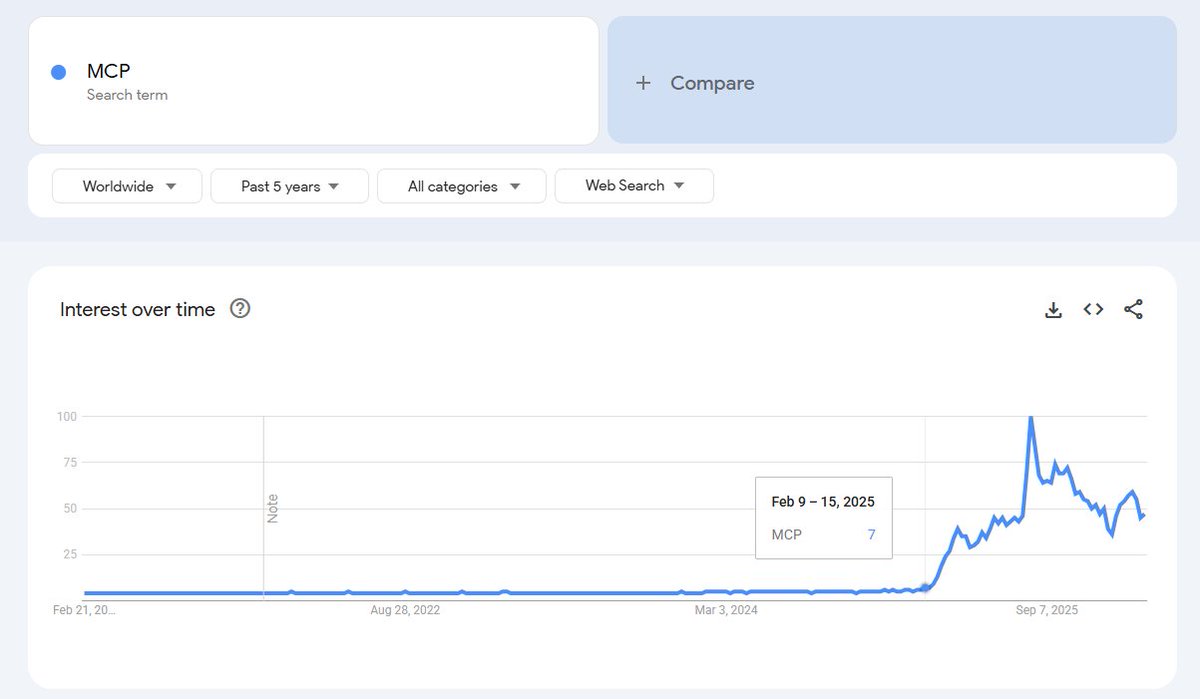Click the 25 value on y-axis
Viewport: 1200px width, 699px height.
(x=71, y=554)
